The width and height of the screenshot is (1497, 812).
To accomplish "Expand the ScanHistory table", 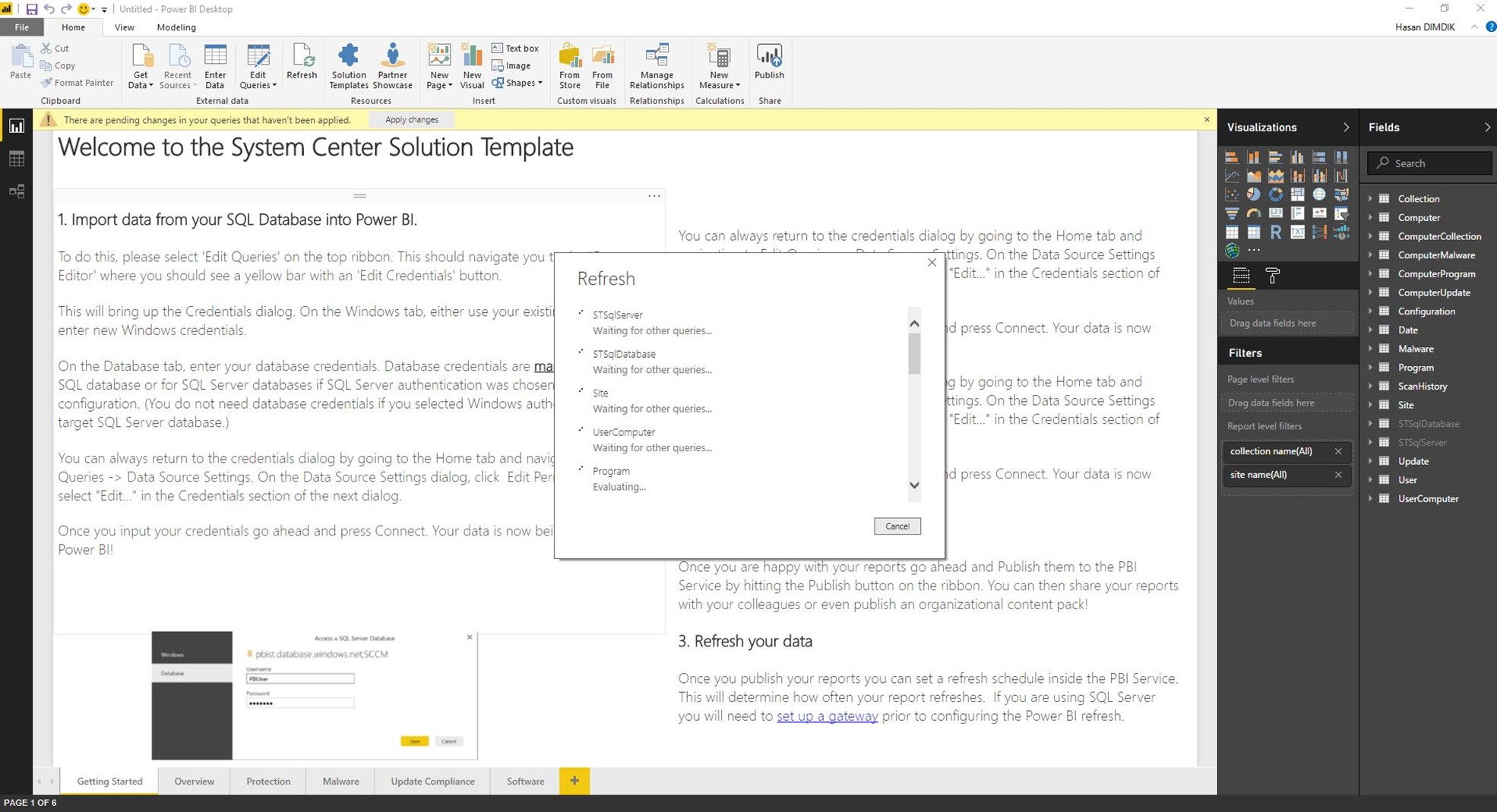I will [x=1371, y=386].
